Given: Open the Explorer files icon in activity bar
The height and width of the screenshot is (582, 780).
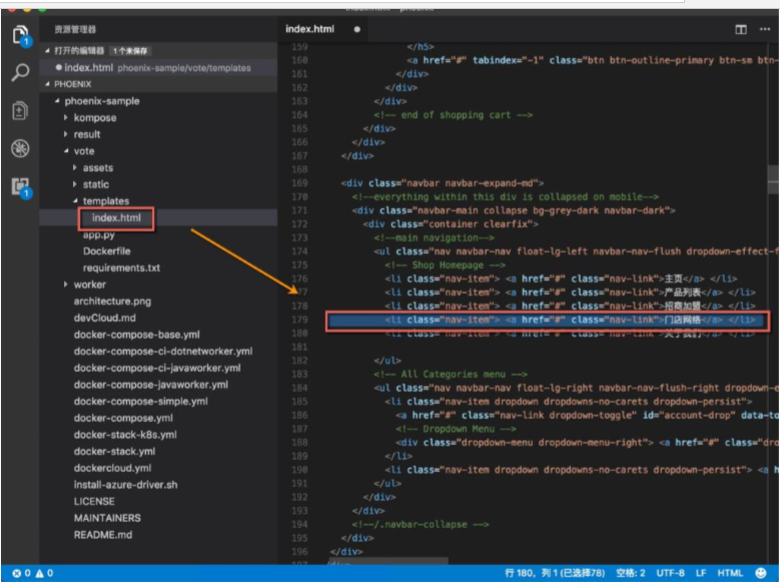Looking at the screenshot, I should coord(20,35).
